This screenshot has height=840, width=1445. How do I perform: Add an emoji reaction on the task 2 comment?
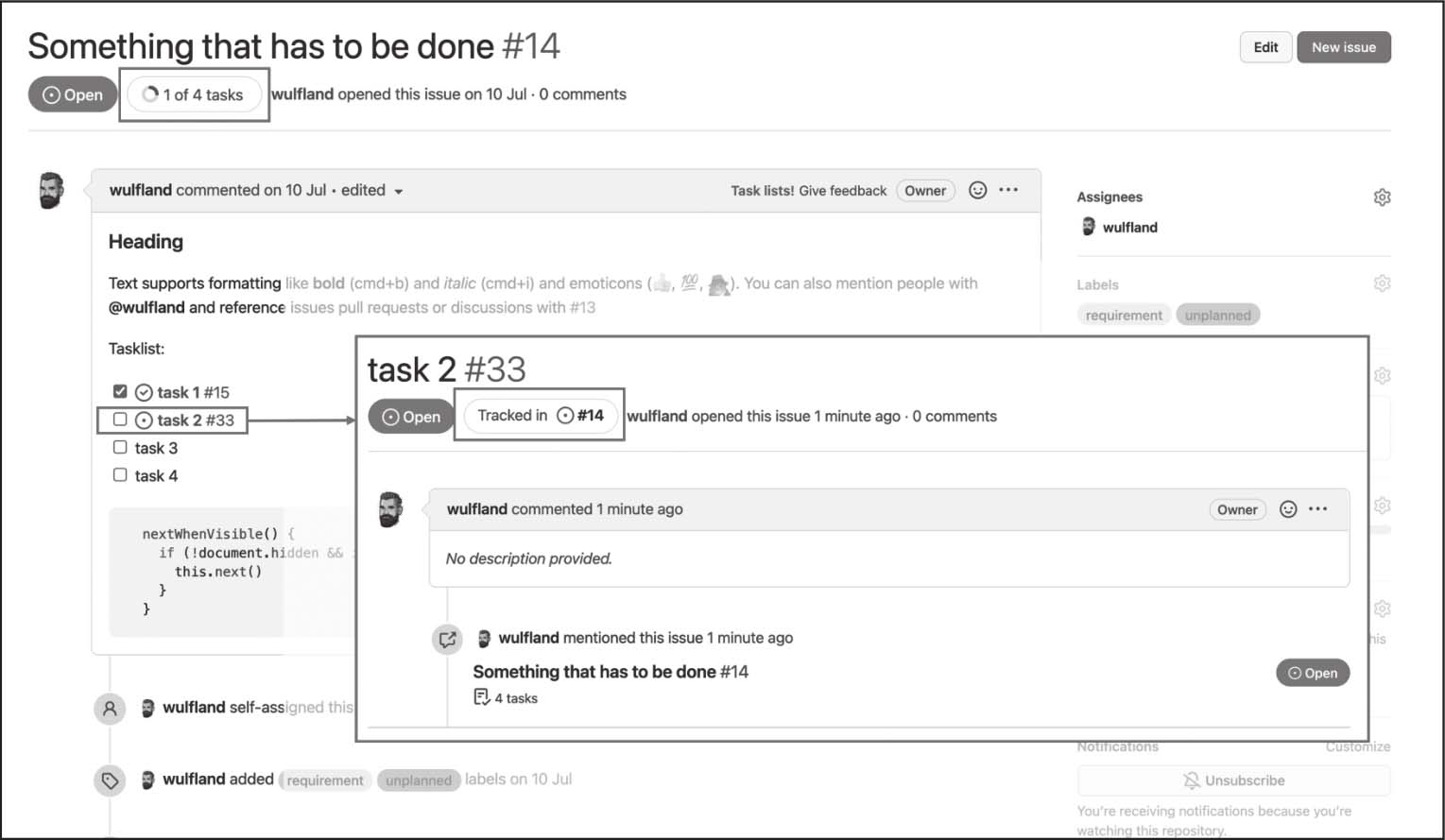[1288, 509]
